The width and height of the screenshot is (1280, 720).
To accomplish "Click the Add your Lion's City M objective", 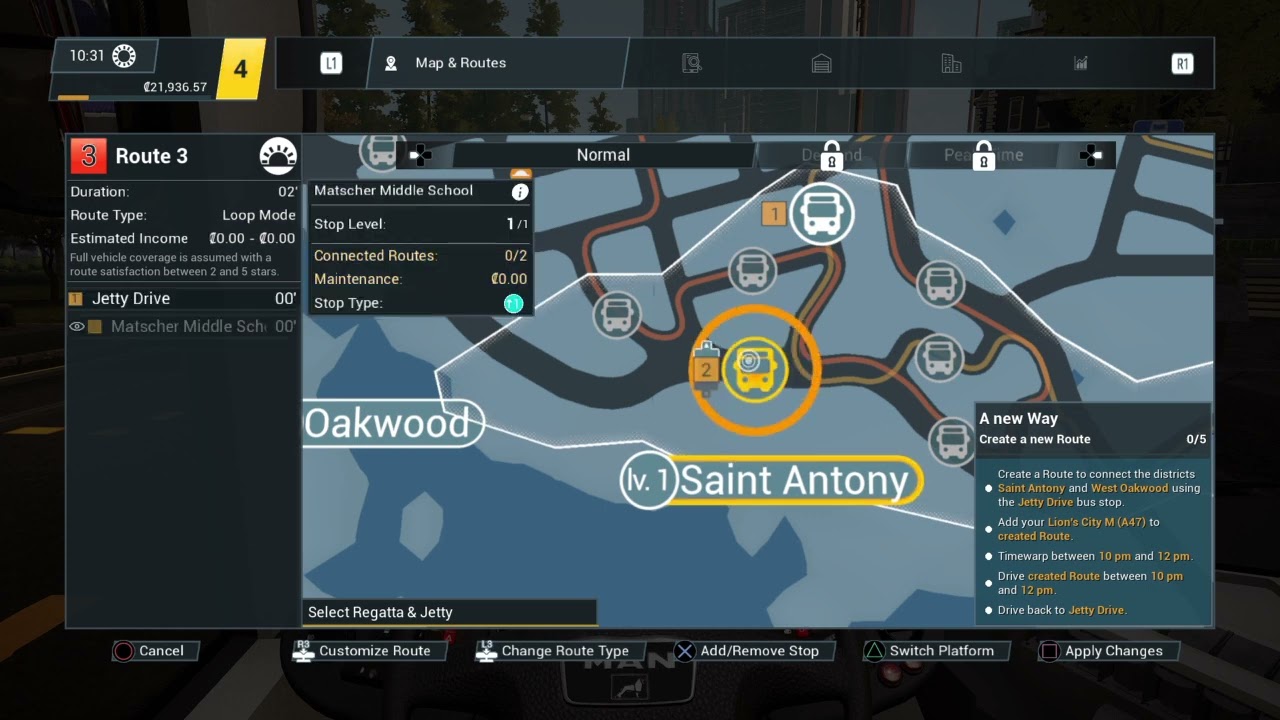I will tap(1078, 529).
